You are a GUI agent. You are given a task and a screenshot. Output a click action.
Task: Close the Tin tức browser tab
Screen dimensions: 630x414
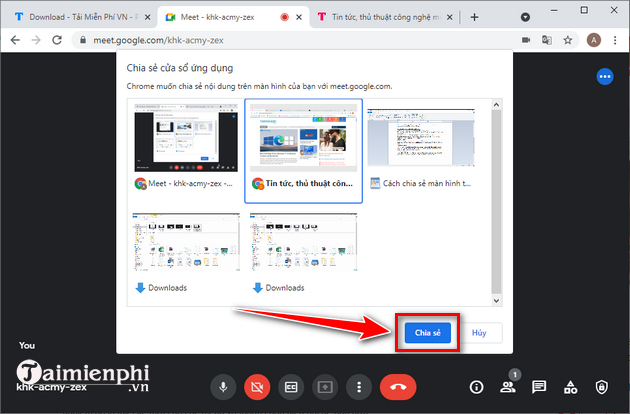(x=450, y=17)
